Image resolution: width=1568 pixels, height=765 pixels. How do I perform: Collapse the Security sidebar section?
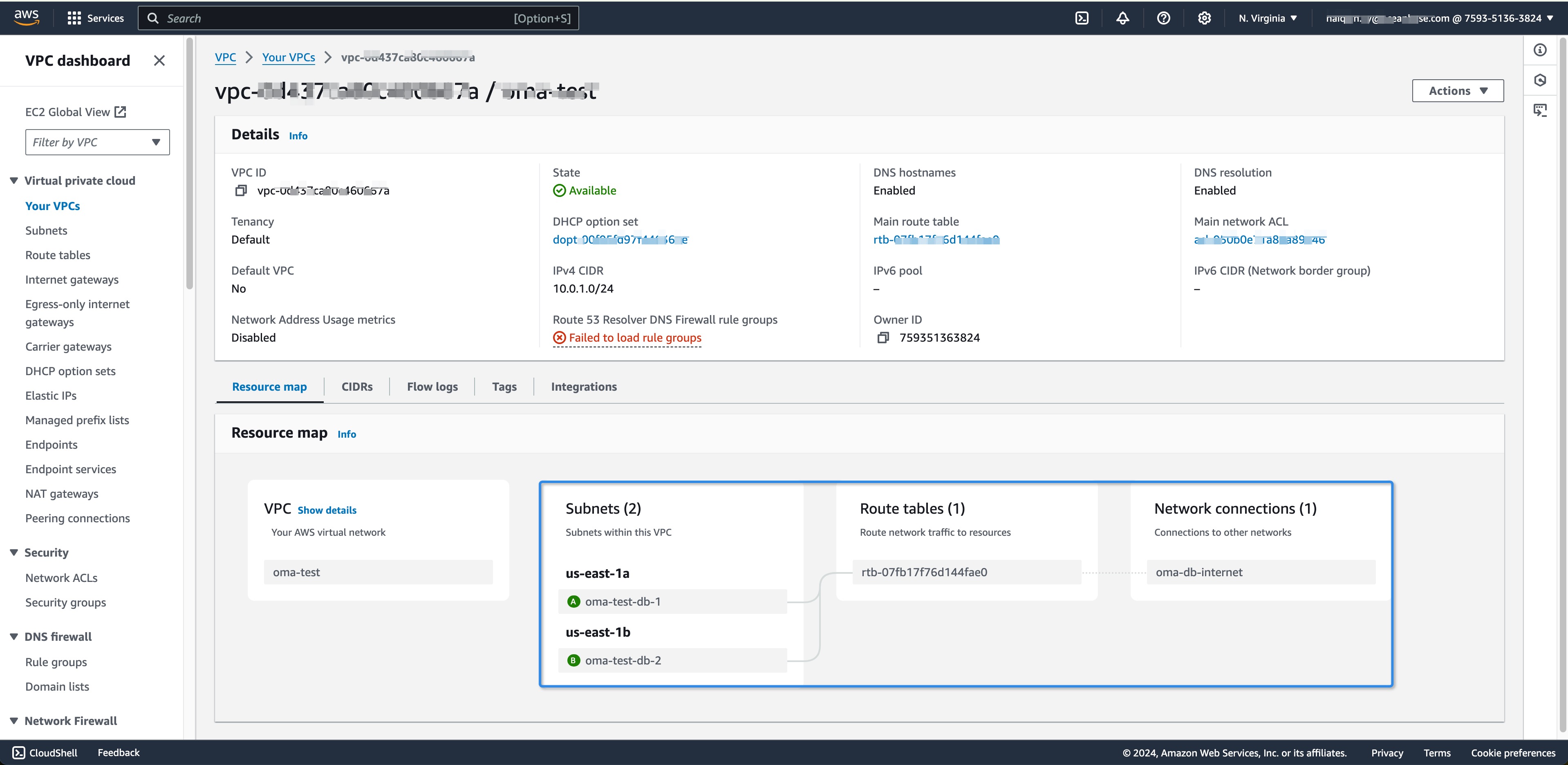(14, 552)
